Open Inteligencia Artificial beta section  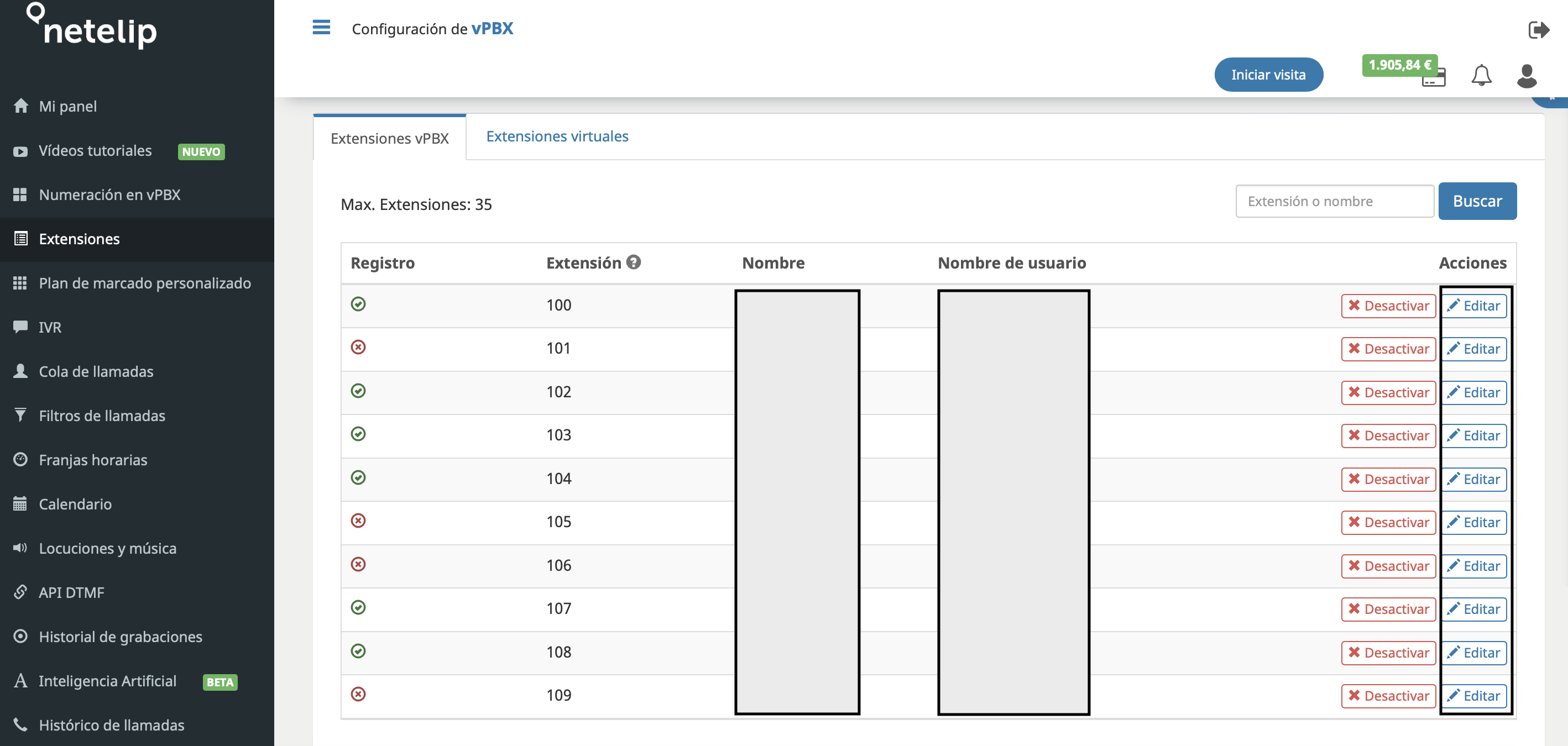137,681
